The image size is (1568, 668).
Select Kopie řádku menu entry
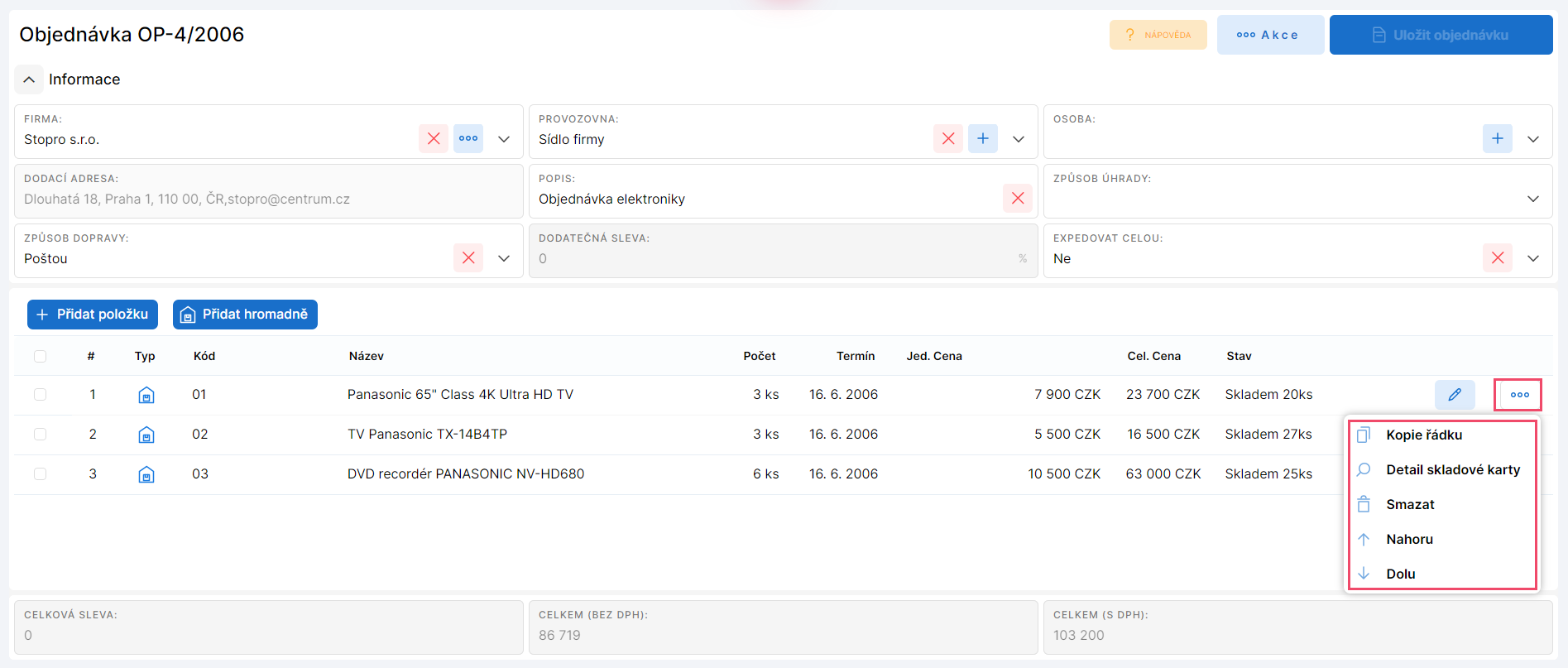click(x=1442, y=435)
